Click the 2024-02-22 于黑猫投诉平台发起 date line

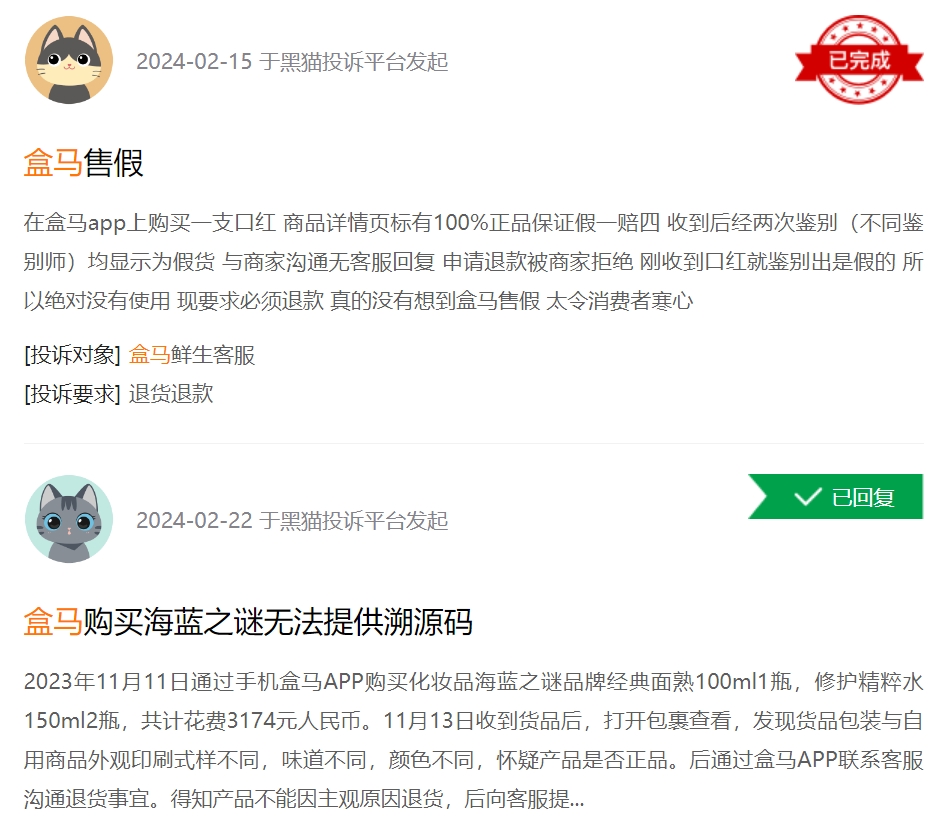point(292,520)
